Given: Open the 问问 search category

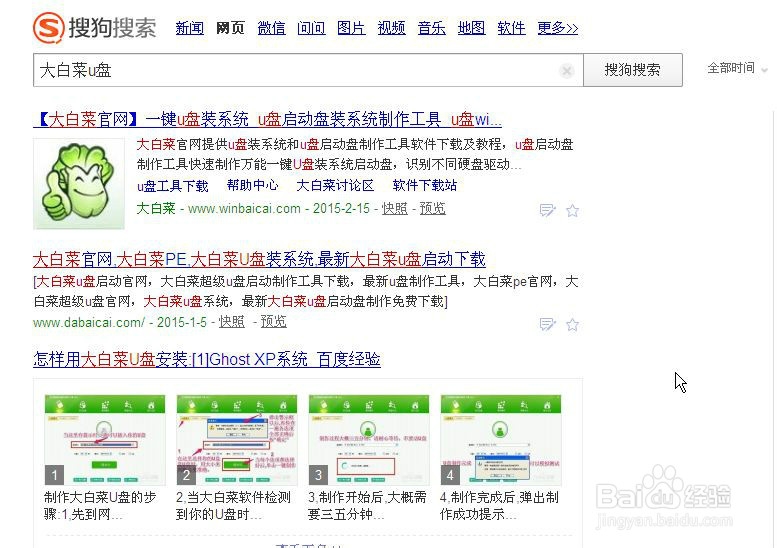Looking at the screenshot, I should pos(311,28).
